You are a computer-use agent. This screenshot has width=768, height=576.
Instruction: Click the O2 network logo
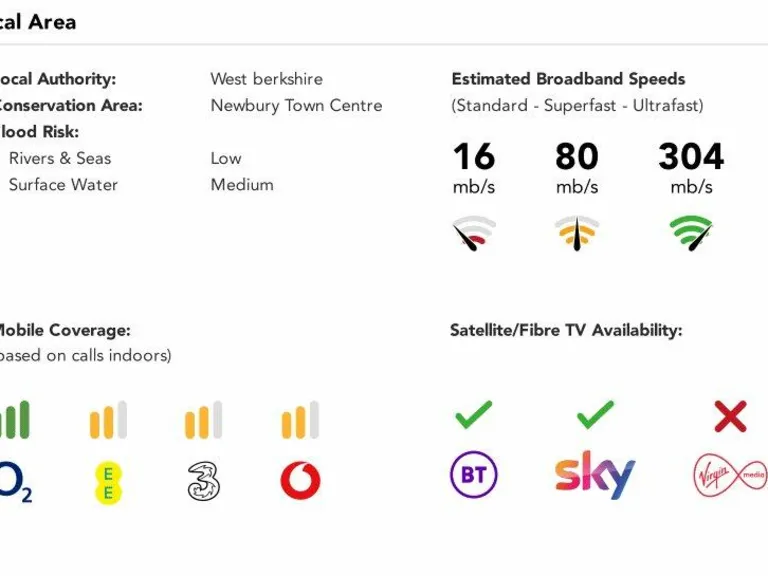pyautogui.click(x=15, y=482)
